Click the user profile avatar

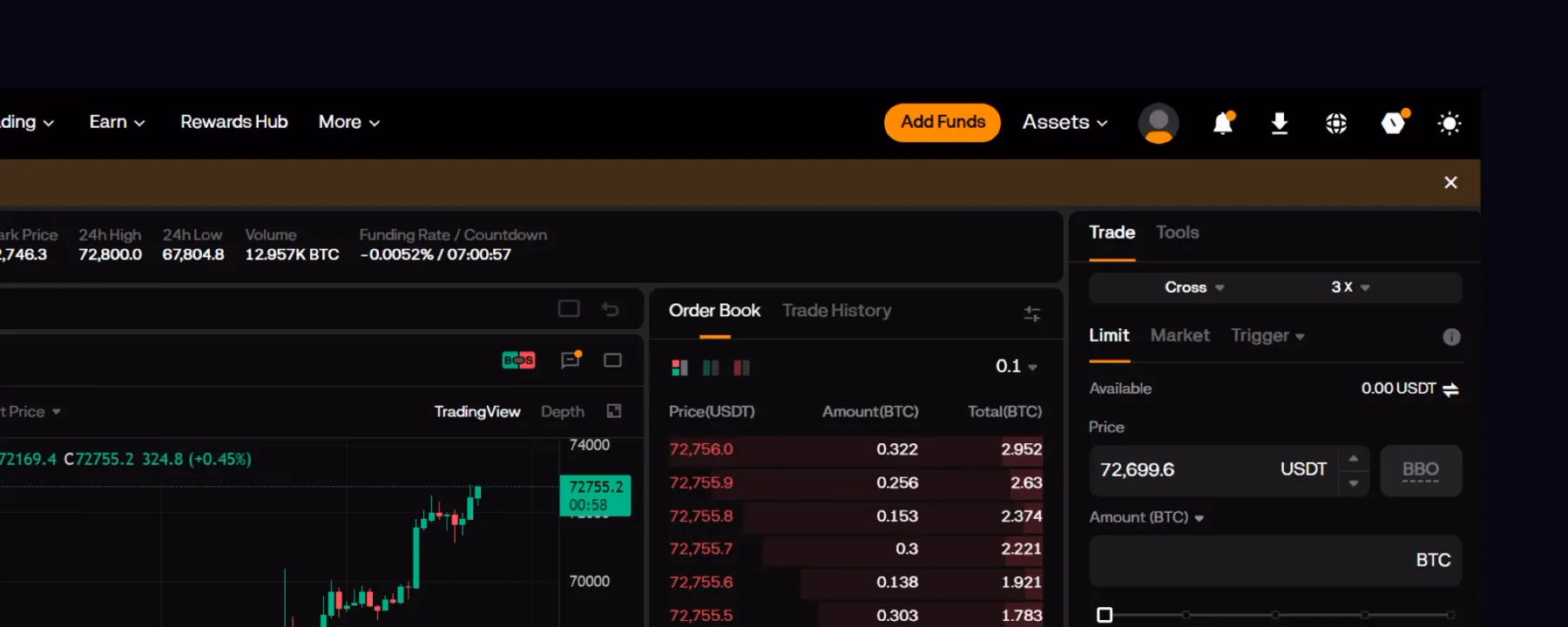[x=1159, y=123]
